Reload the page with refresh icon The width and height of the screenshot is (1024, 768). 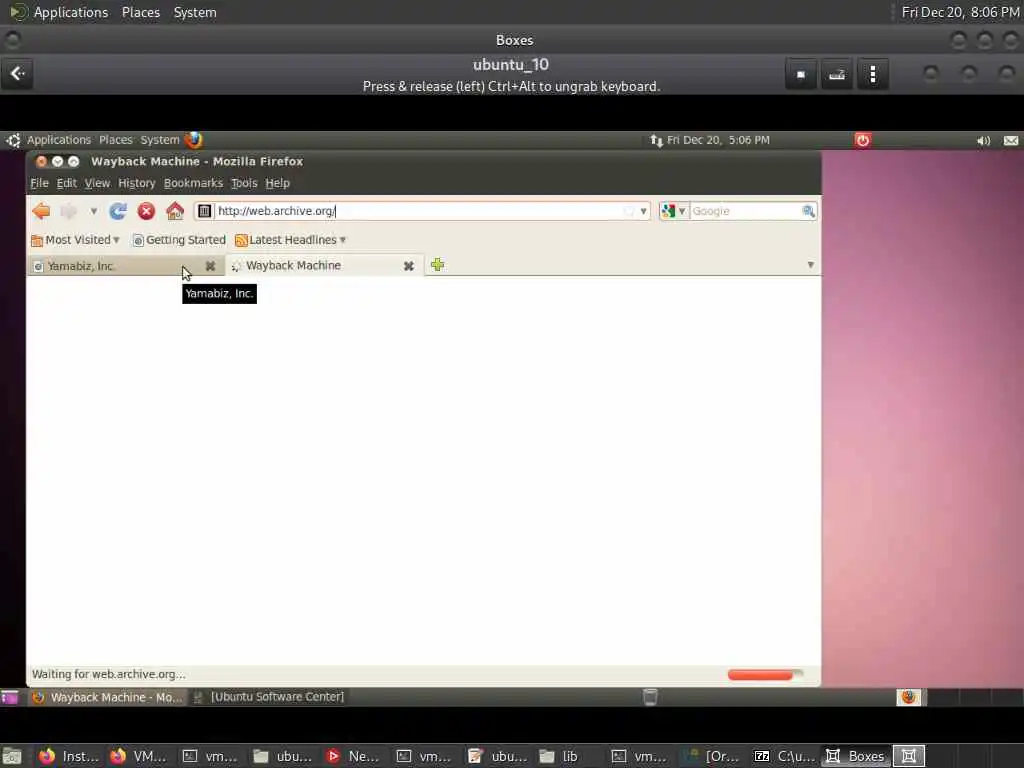pos(118,211)
